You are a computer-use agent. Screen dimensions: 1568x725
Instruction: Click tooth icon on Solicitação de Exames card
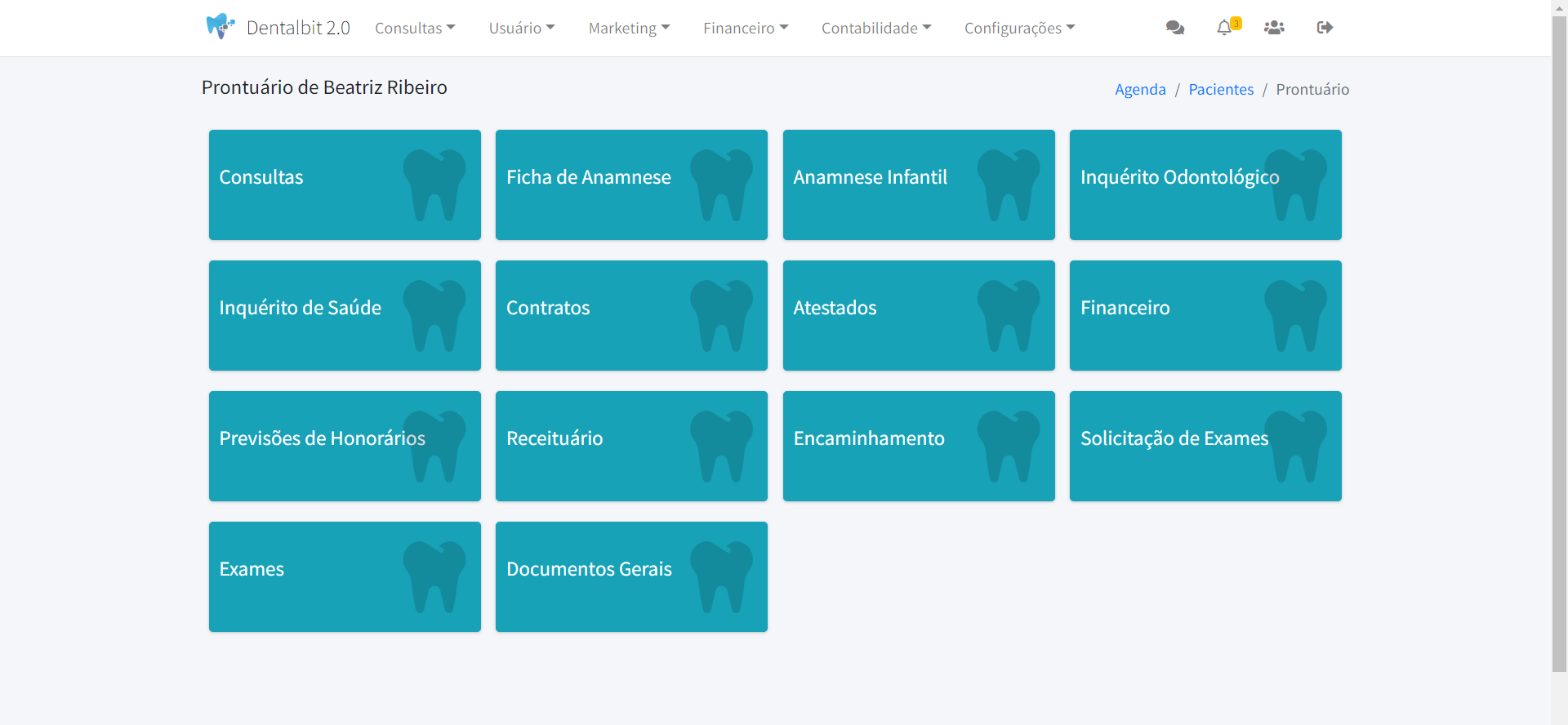(x=1295, y=447)
